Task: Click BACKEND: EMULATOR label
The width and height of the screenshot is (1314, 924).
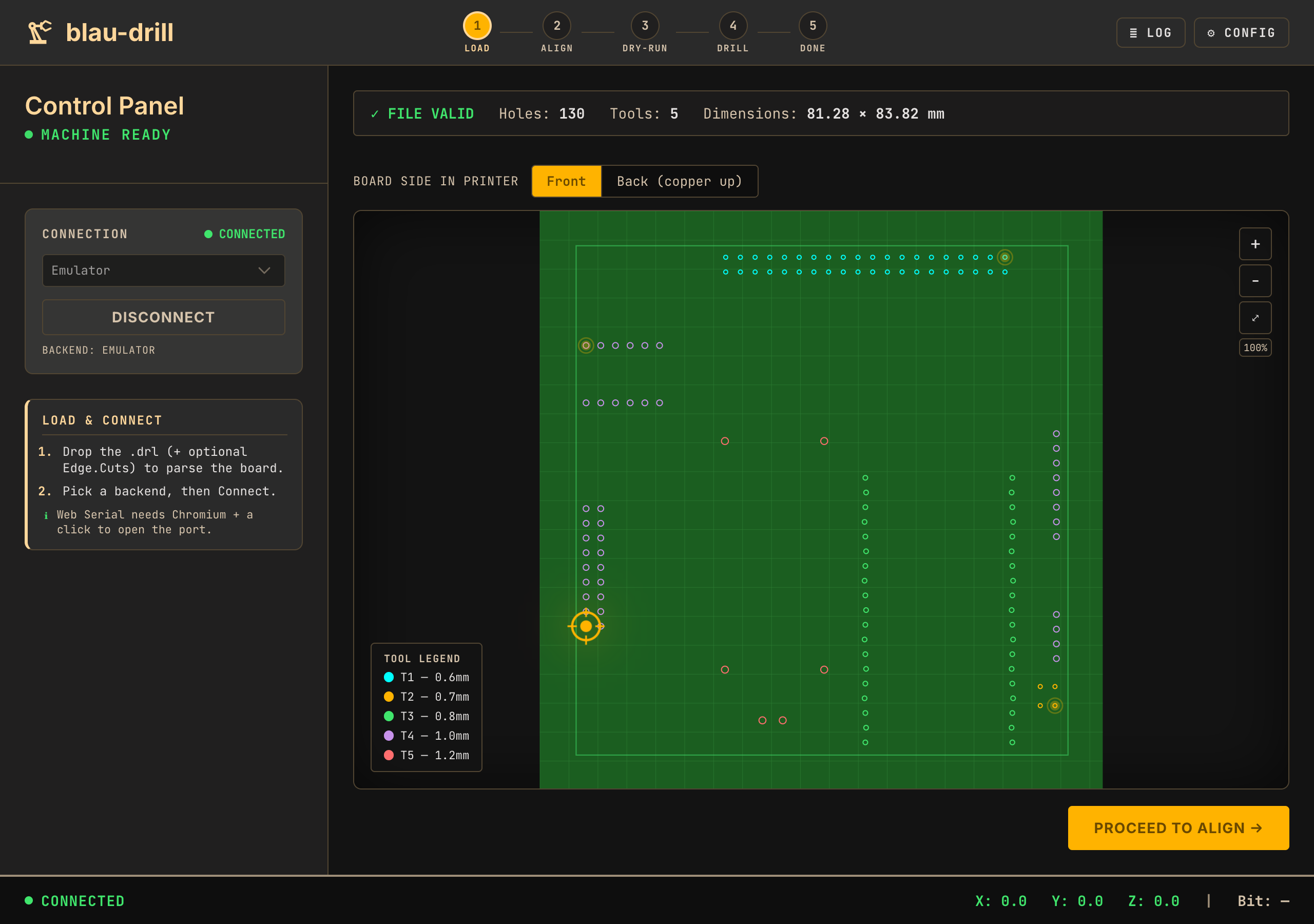Action: click(99, 350)
